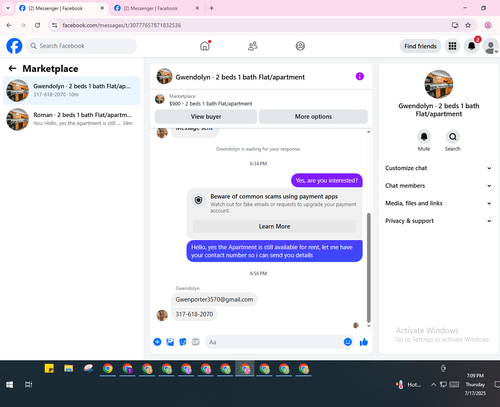Click the chat scrollbar down arrow
This screenshot has height=407, width=500.
(369, 326)
